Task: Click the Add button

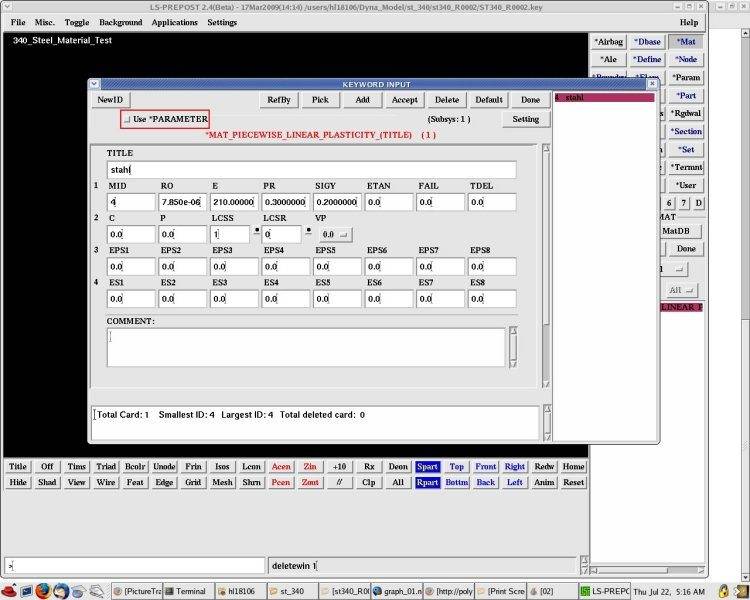Action: 363,100
